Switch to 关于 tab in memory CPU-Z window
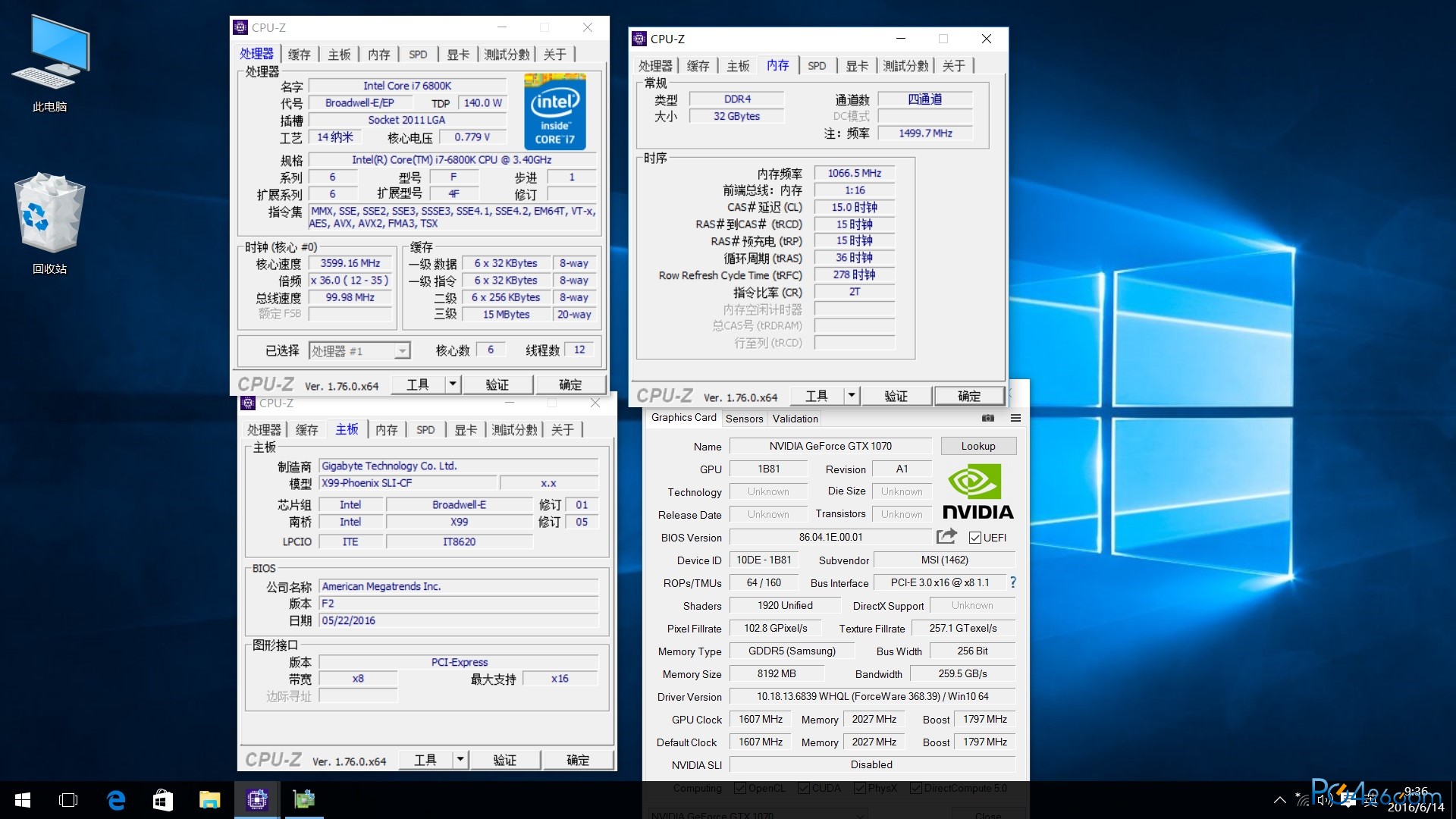 (x=954, y=66)
